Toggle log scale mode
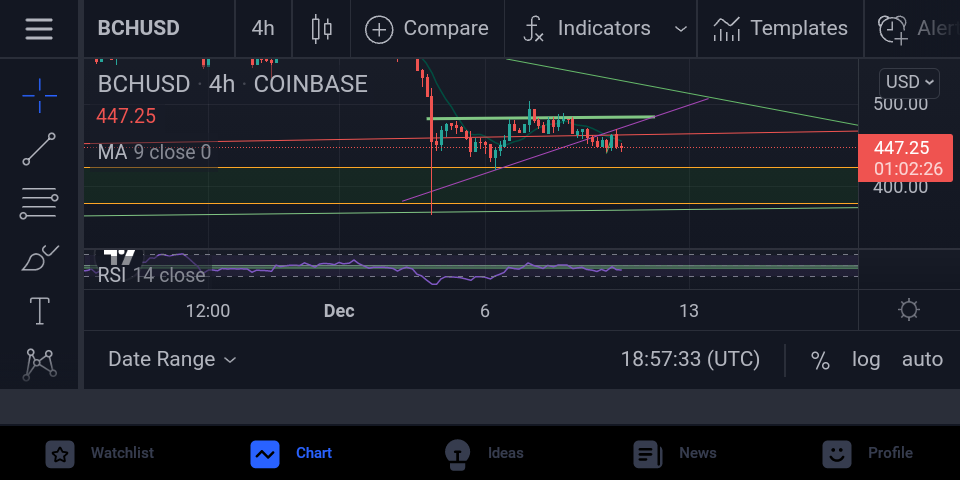Viewport: 960px width, 480px height. tap(866, 359)
